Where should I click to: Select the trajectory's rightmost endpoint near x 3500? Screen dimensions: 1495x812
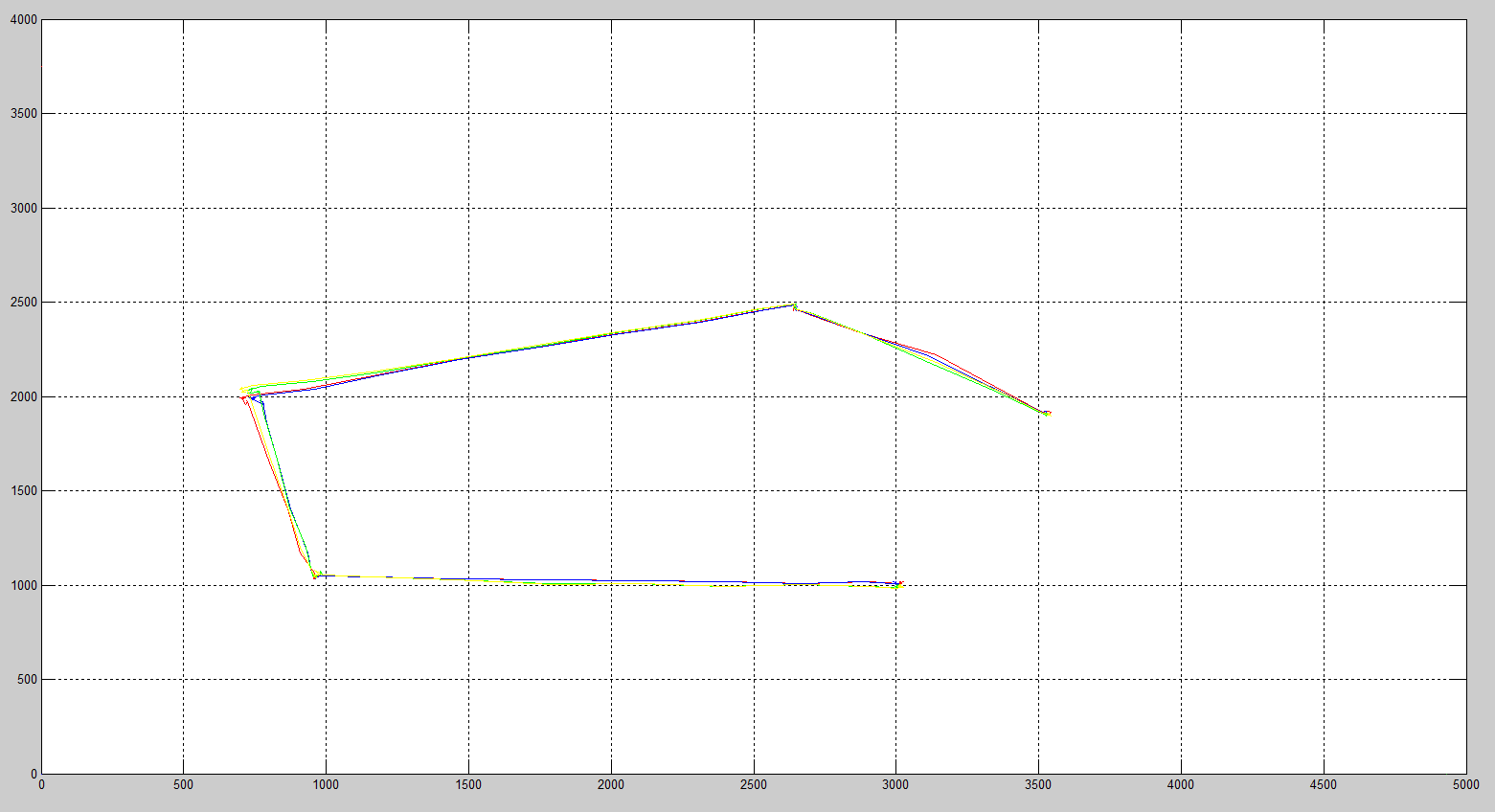click(x=1047, y=413)
